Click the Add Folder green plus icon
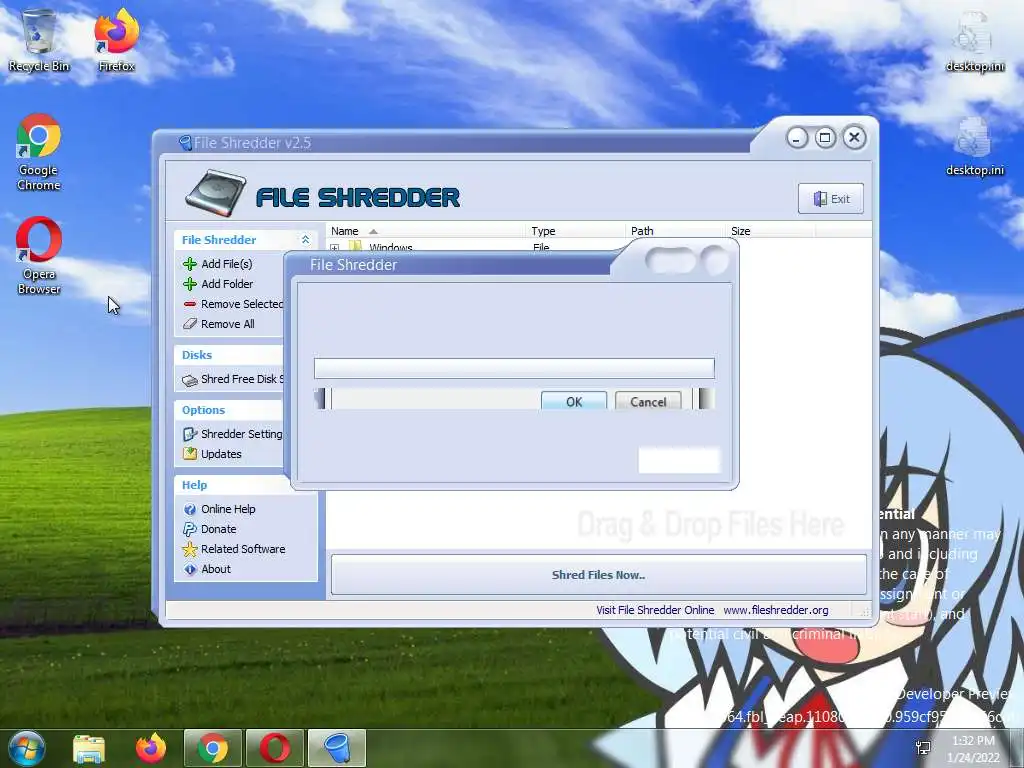 [190, 284]
